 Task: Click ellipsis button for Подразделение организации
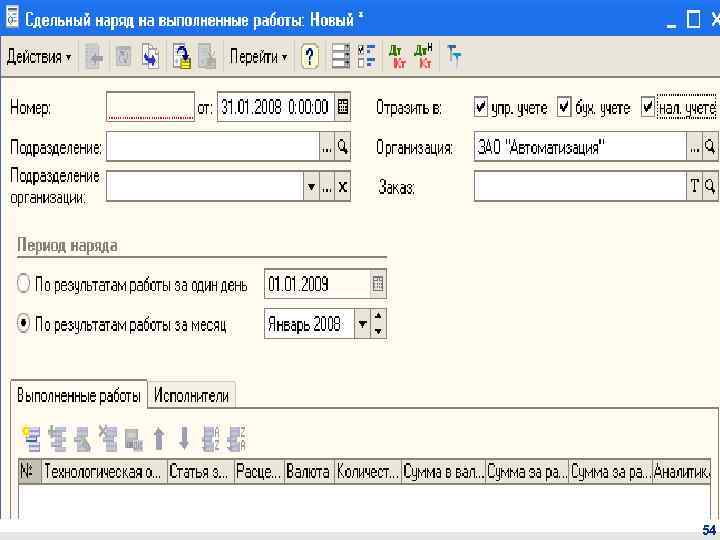[326, 187]
